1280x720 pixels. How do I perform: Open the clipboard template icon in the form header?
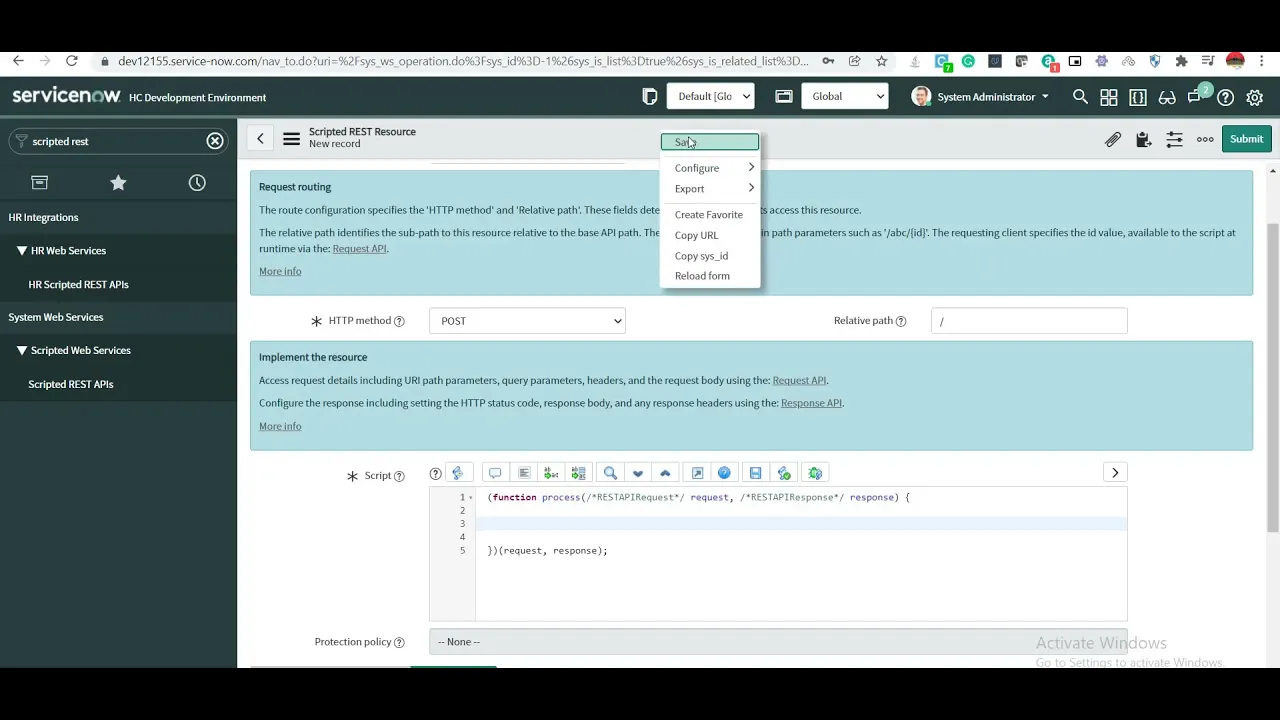point(1144,139)
